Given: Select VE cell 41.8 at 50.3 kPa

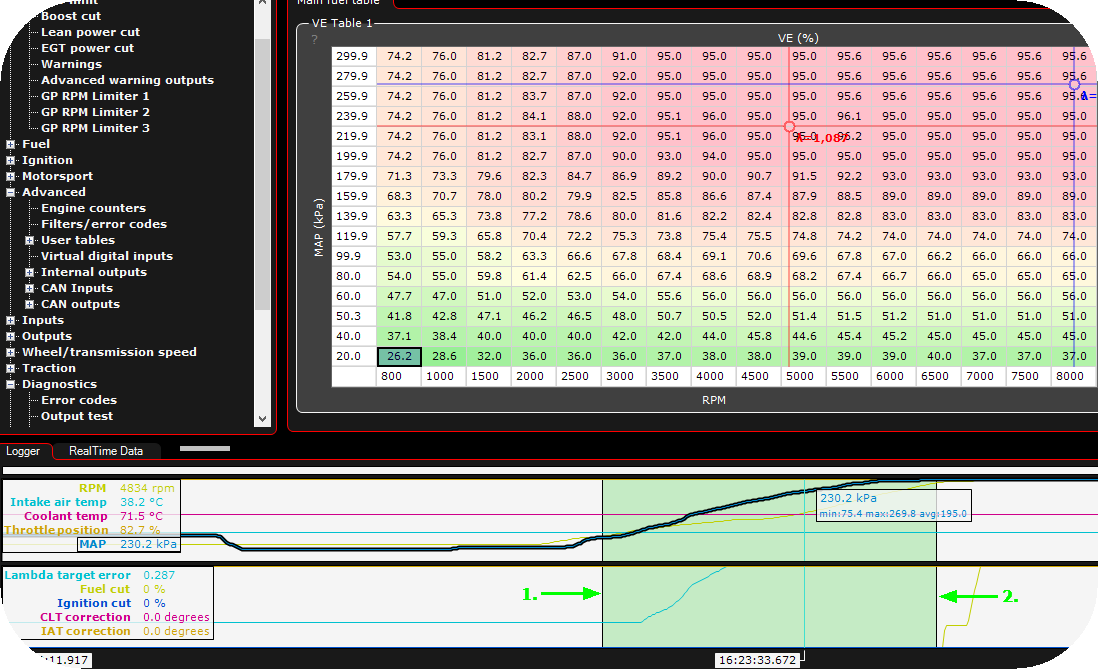Looking at the screenshot, I should 399,317.
